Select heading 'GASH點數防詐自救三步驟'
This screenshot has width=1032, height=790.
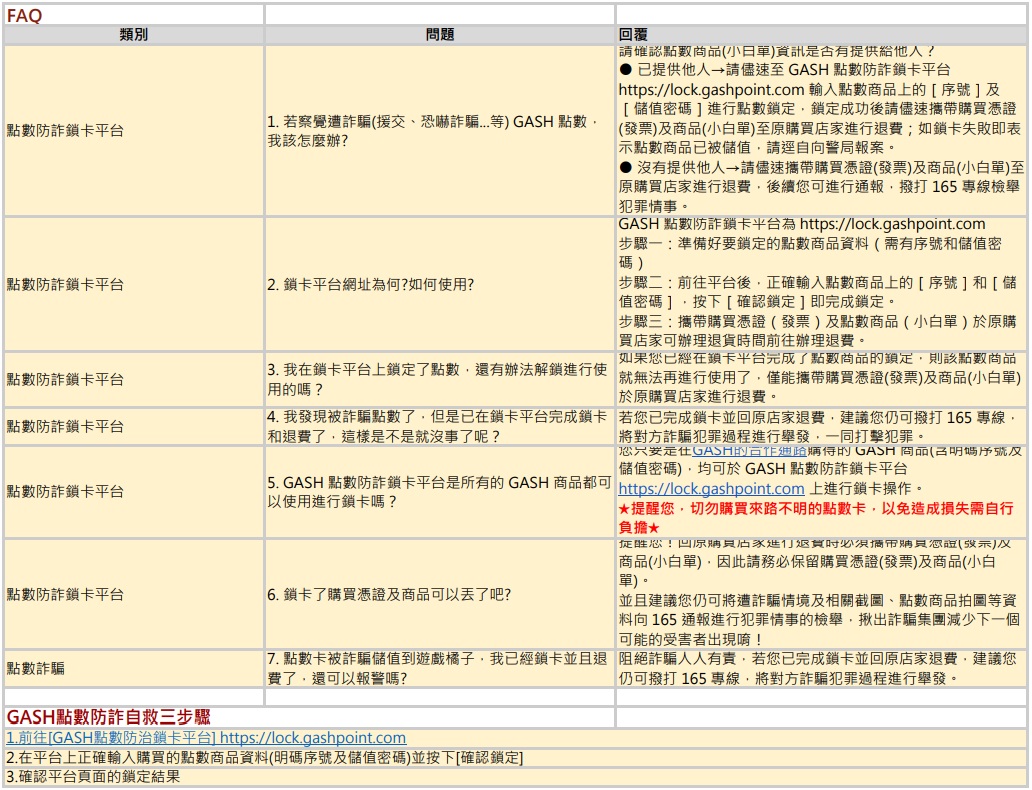pos(109,718)
